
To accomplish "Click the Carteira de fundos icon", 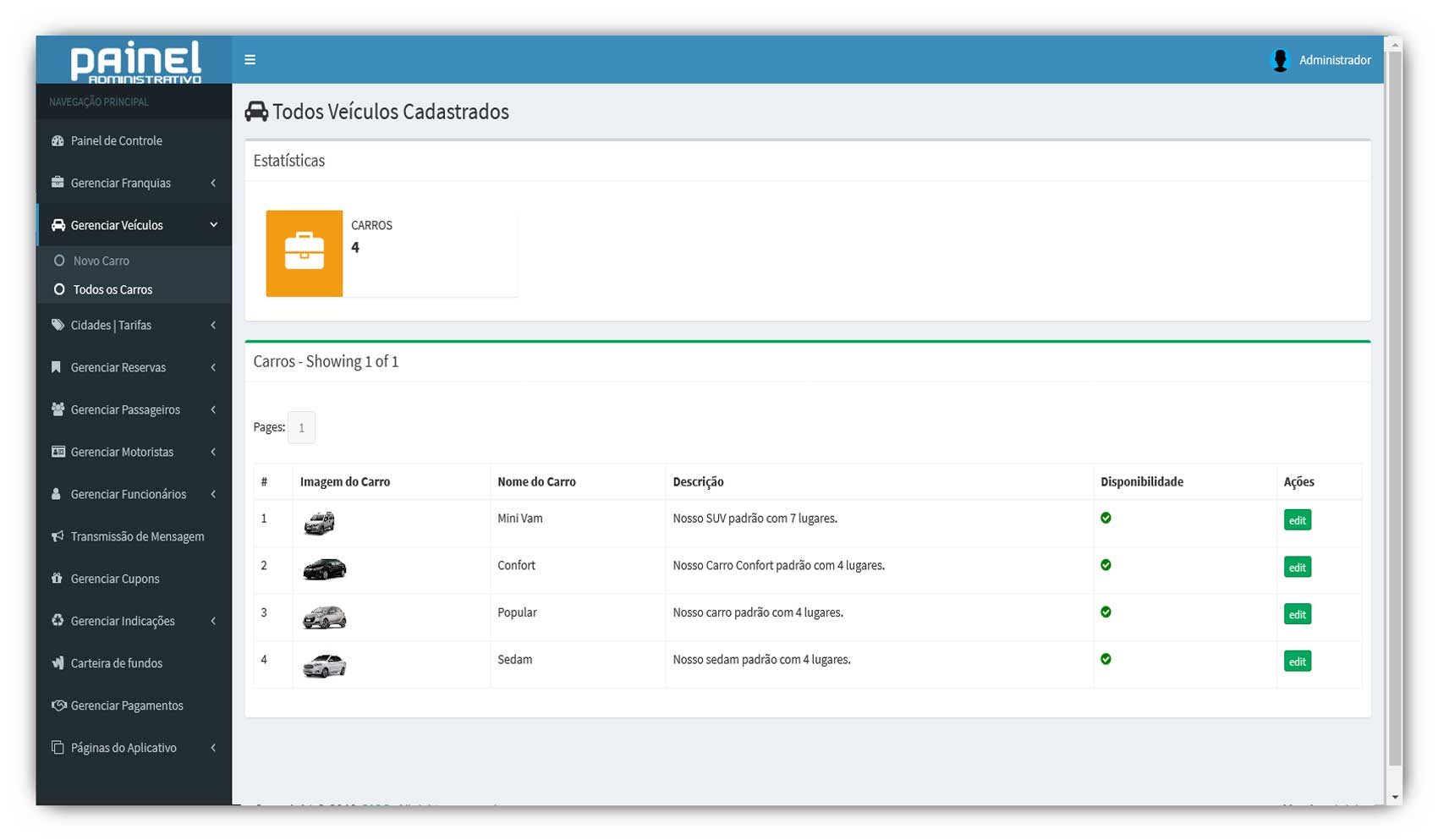I will tap(58, 663).
